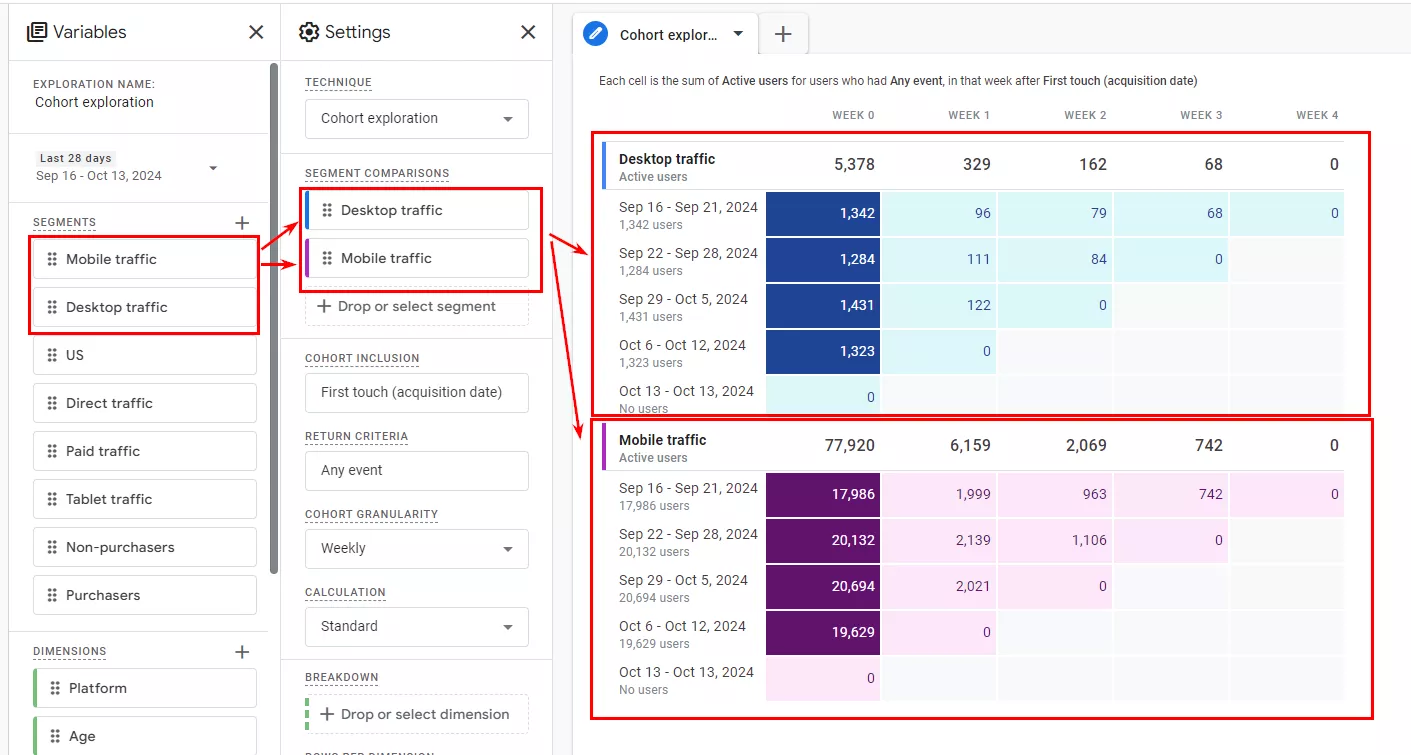Click the Variables panel icon
Screen dimensions: 1411x755
pyautogui.click(x=37, y=32)
